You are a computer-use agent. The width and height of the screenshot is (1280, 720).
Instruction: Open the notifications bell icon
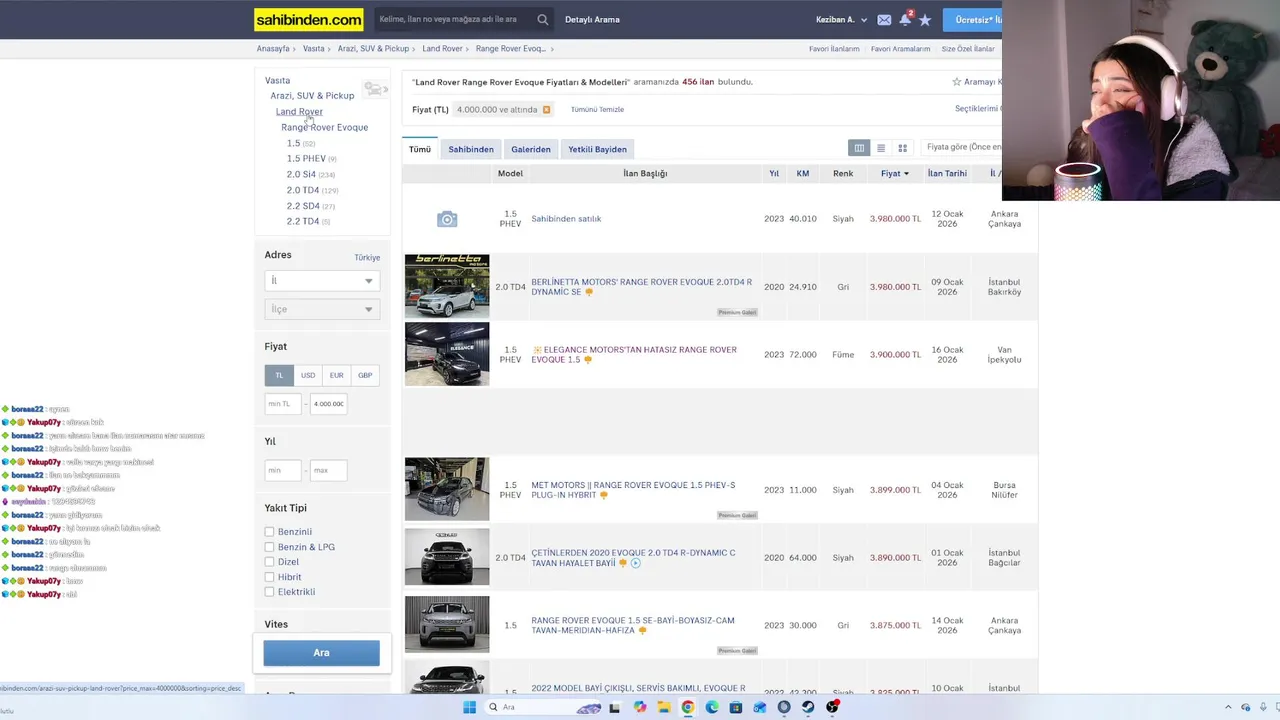pyautogui.click(x=905, y=19)
